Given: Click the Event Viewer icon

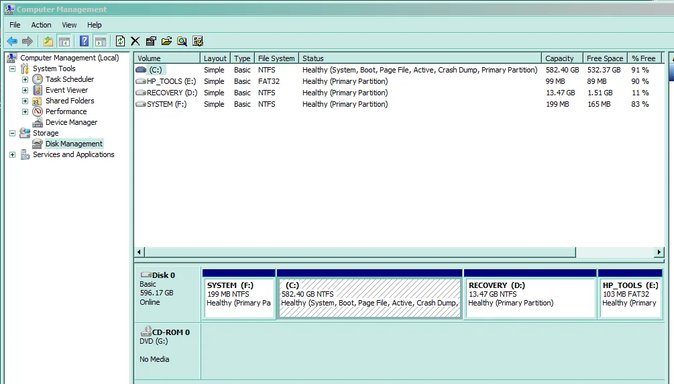Looking at the screenshot, I should click(38, 90).
